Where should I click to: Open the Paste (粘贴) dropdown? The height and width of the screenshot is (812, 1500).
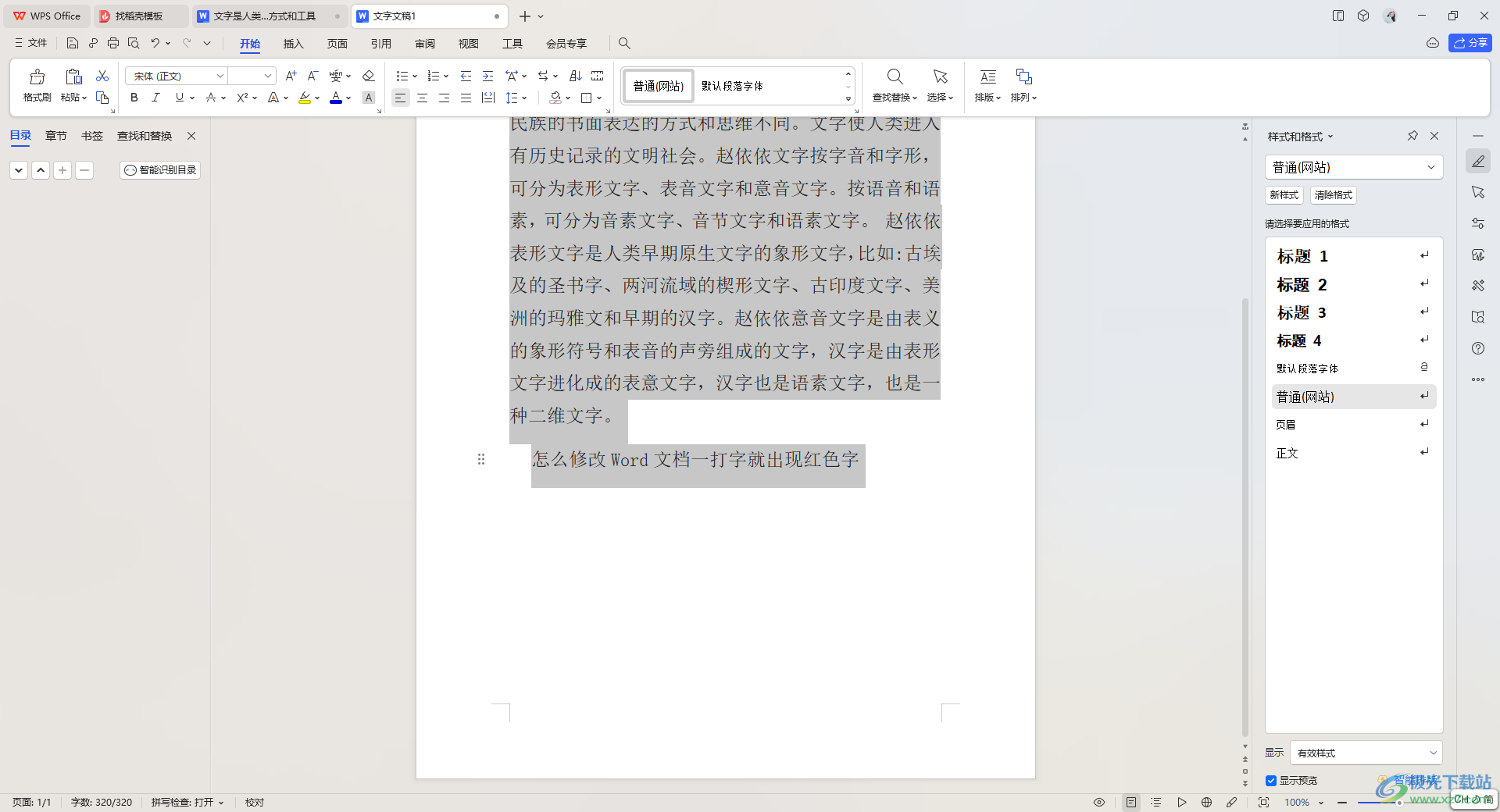[x=73, y=98]
